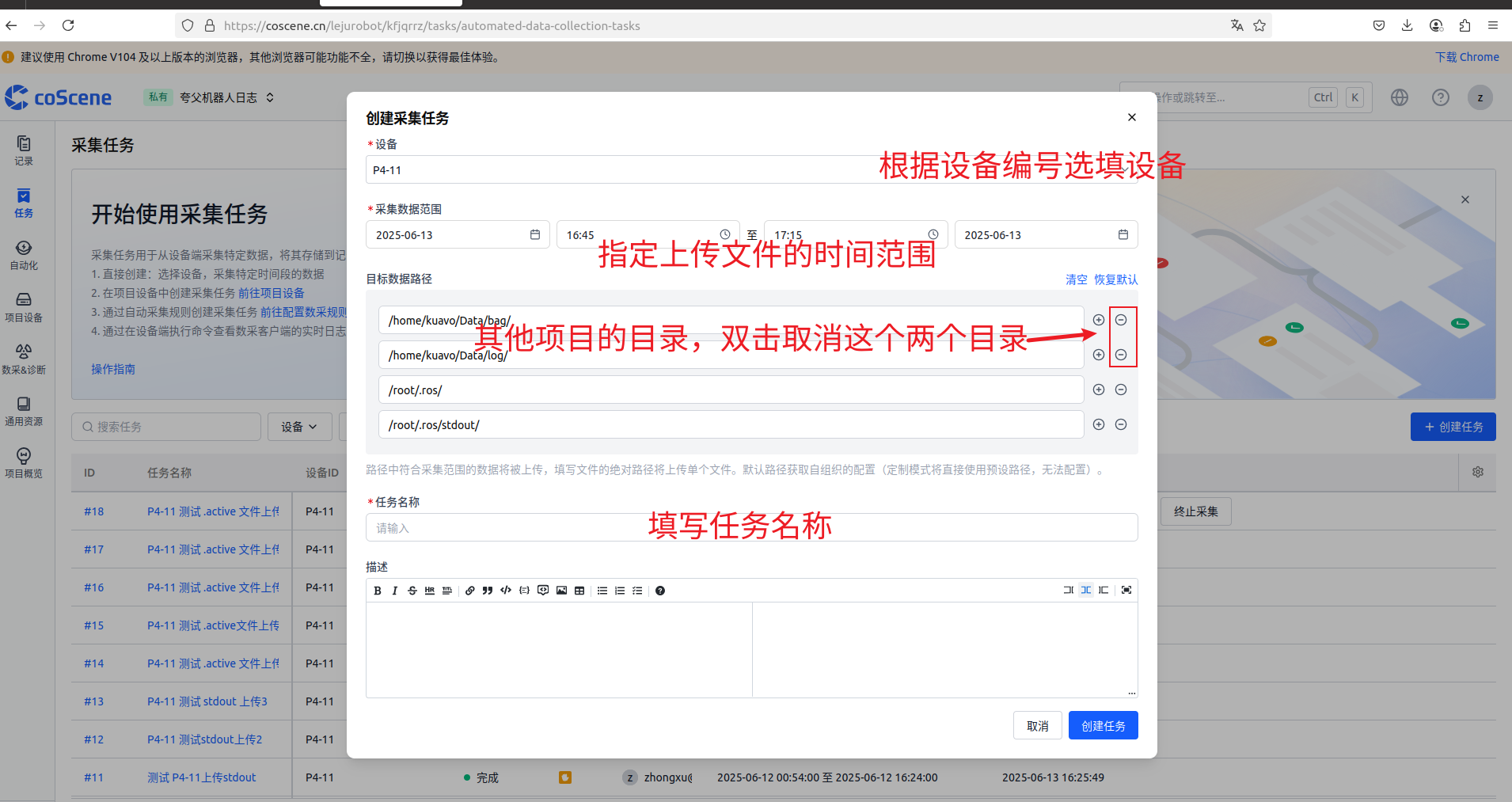Add a path row after /root/.ros/stdout/
Viewport: 1512px width, 802px height.
1099,424
